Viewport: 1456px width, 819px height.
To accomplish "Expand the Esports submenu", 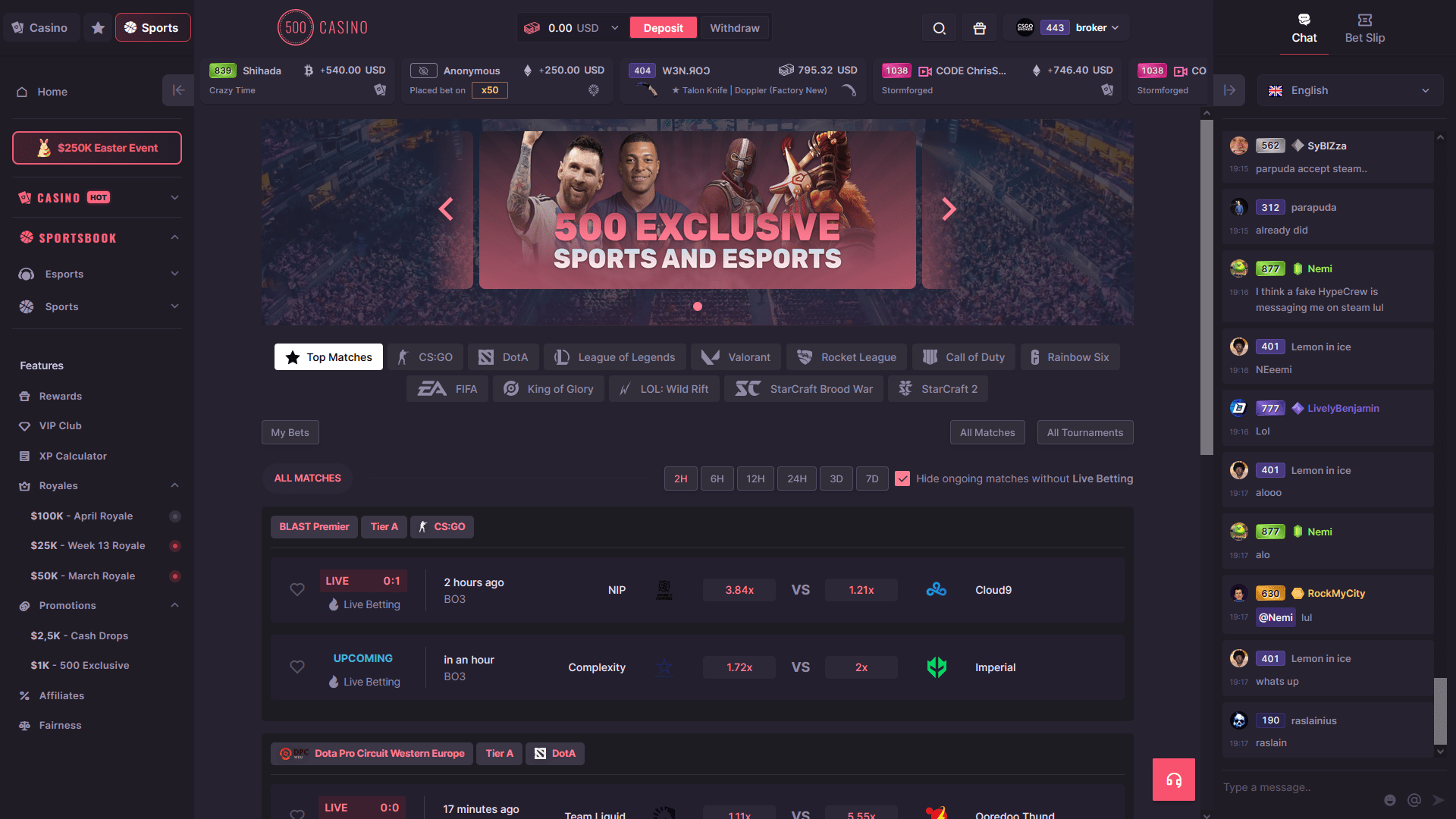I will [x=97, y=274].
